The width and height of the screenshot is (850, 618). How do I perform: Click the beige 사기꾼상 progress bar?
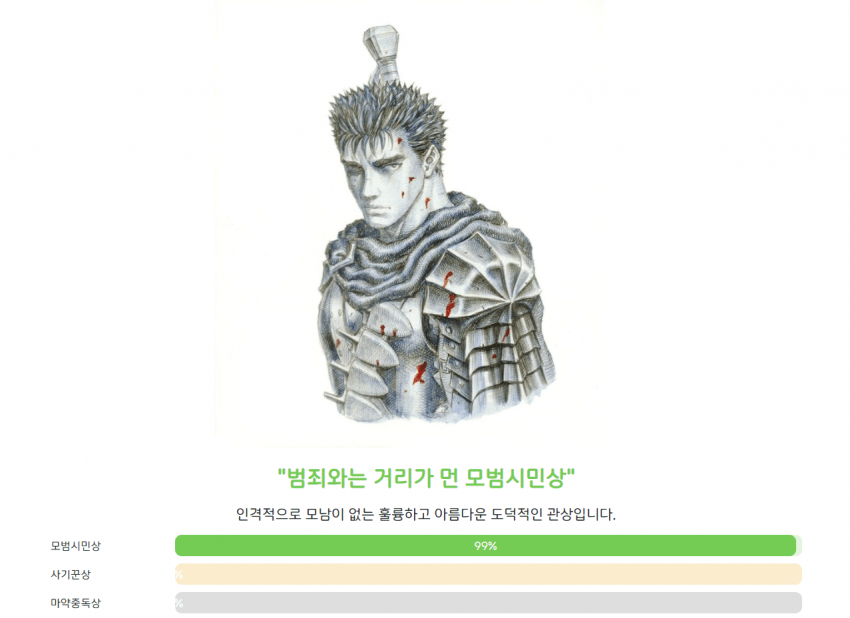click(488, 574)
